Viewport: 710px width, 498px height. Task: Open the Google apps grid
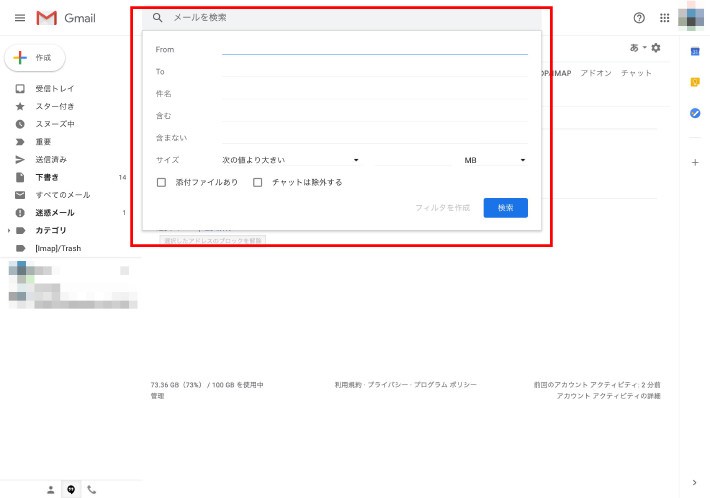[664, 18]
